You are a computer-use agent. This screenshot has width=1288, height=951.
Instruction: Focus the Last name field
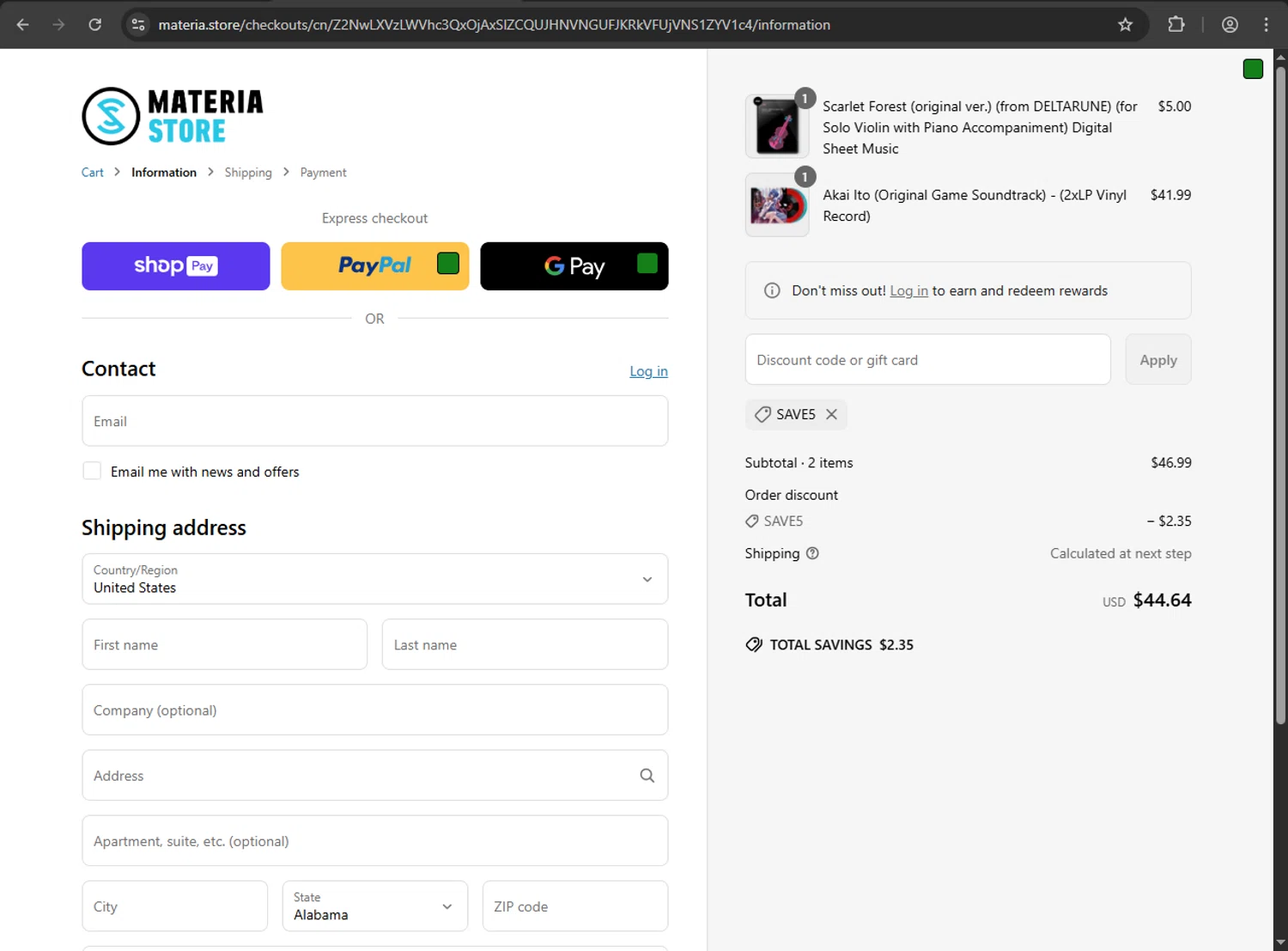525,644
